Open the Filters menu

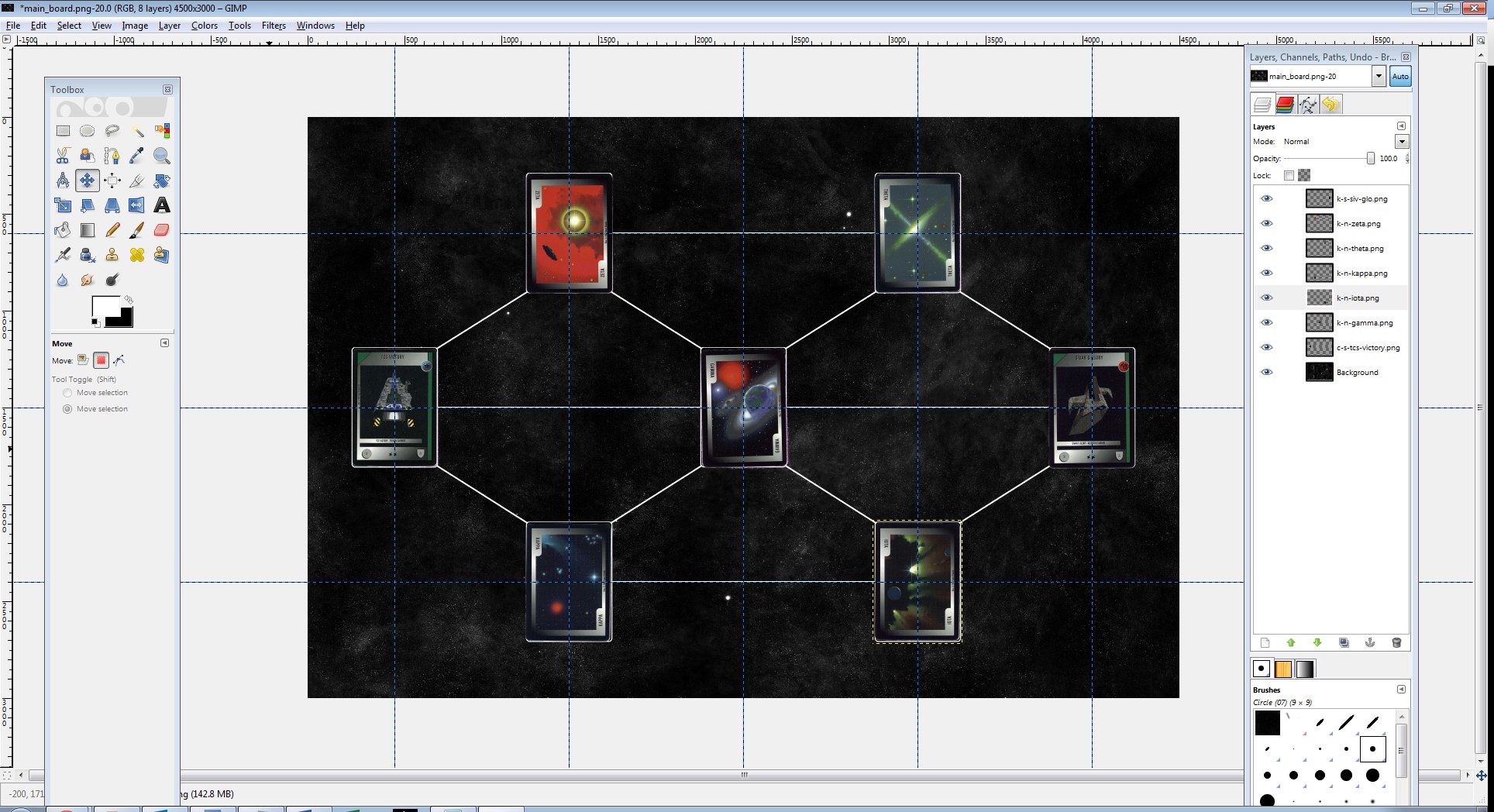click(274, 26)
